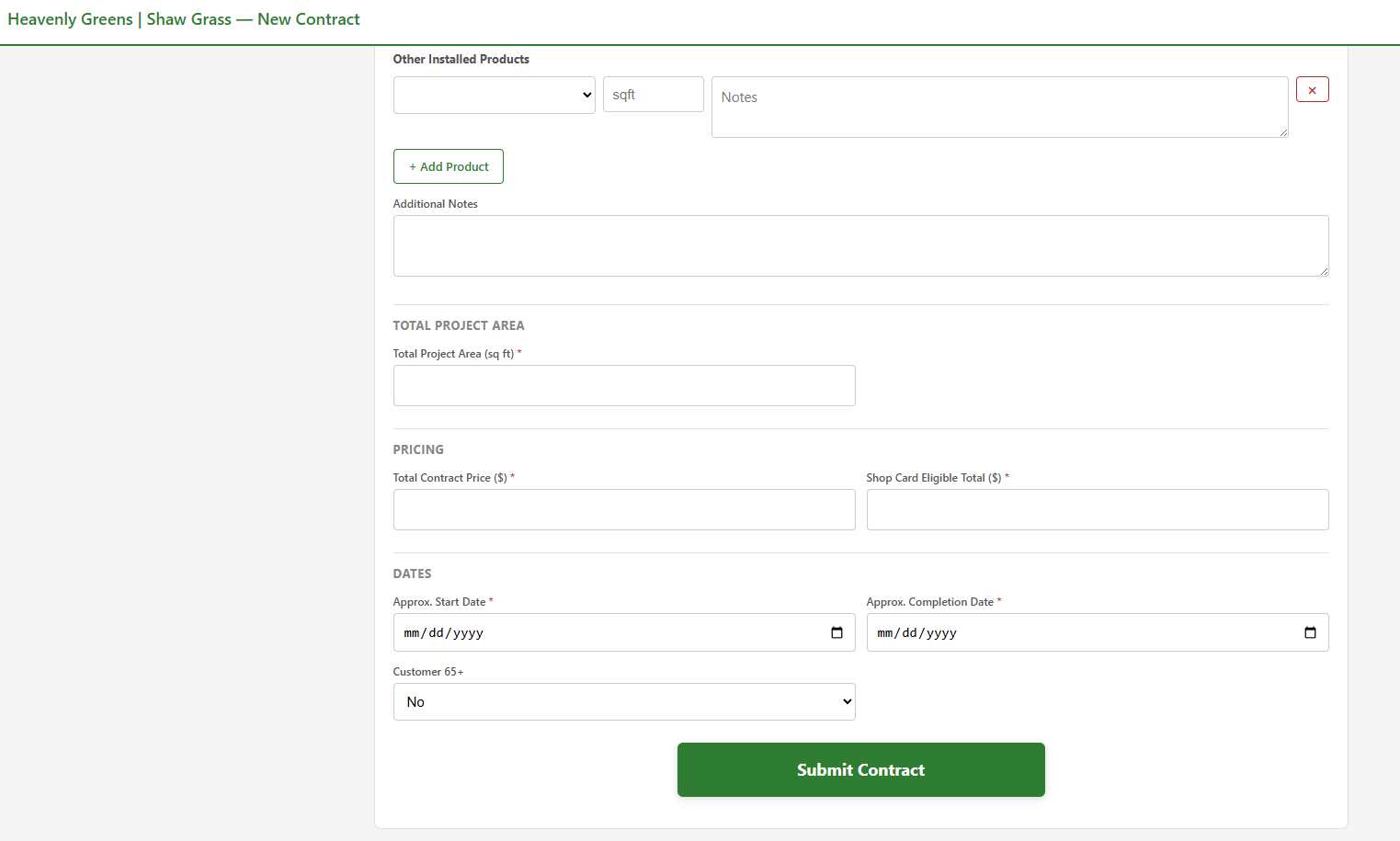Click the Customer 65+ label
This screenshot has width=1400, height=841.
(x=428, y=672)
